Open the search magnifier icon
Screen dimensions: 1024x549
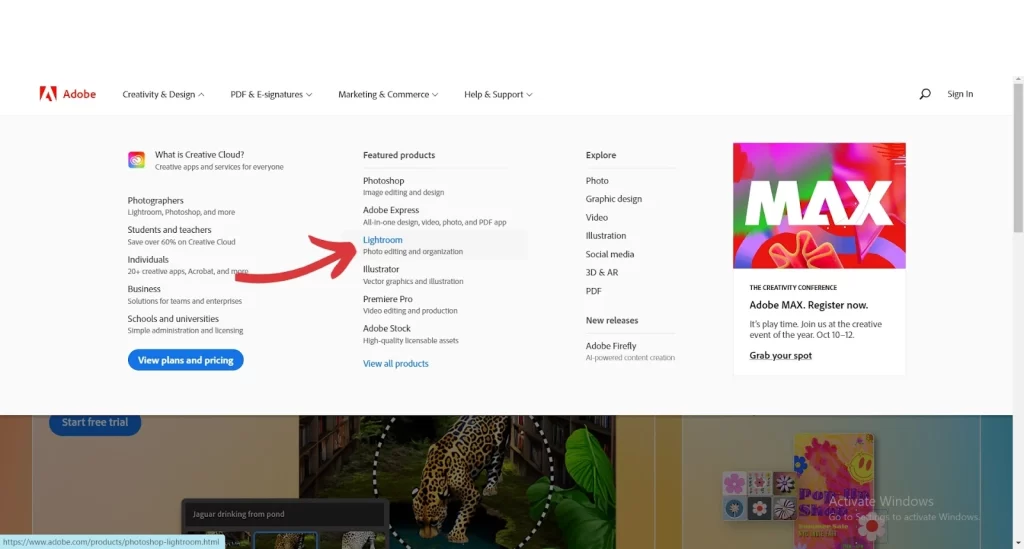pos(925,94)
